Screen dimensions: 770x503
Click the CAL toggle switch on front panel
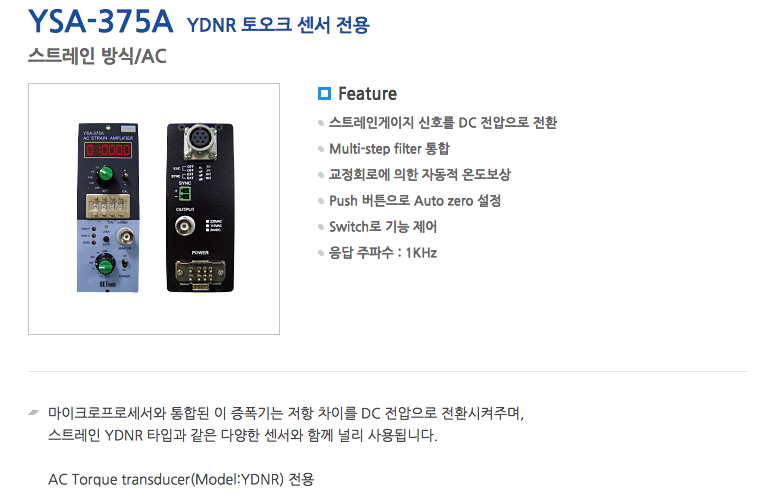(125, 175)
